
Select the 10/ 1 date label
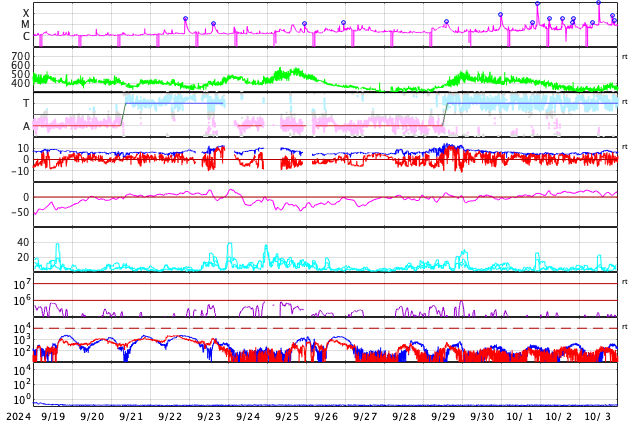coord(520,416)
